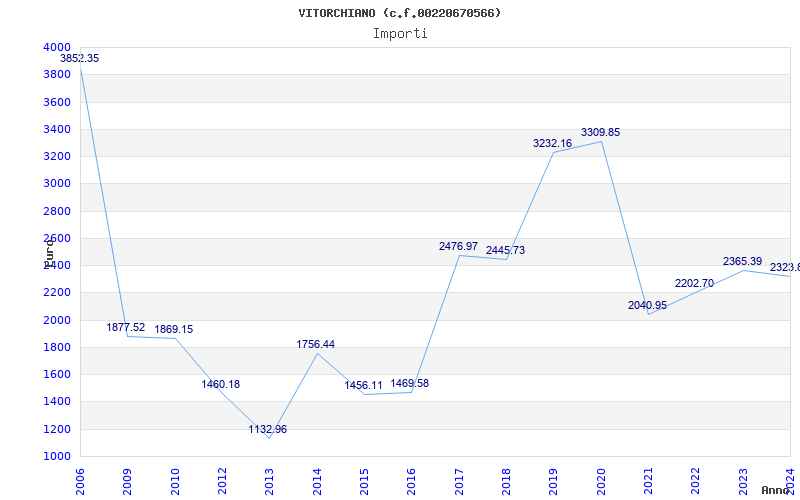The height and width of the screenshot is (500, 800).
Task: Select data label 3309.85
Action: (601, 133)
